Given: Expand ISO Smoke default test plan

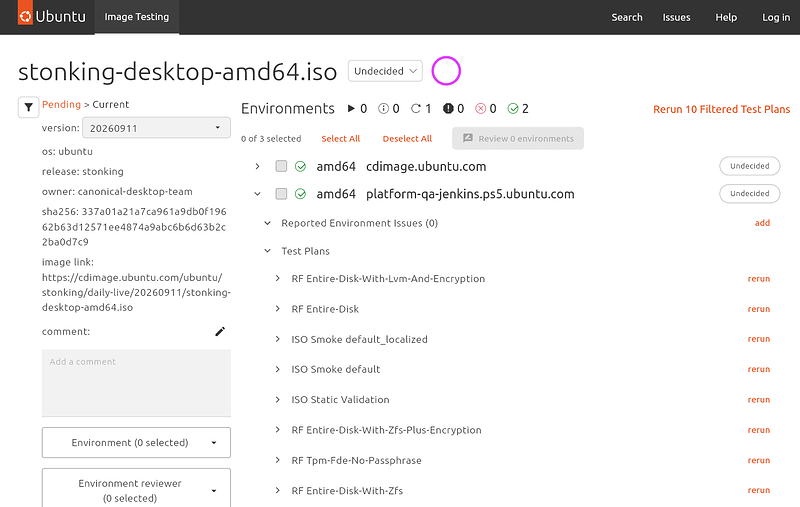Looking at the screenshot, I should pos(278,369).
